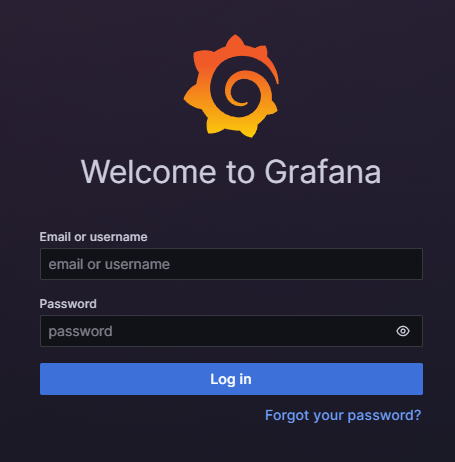
Task: Toggle password visibility with eye icon
Action: (x=403, y=331)
